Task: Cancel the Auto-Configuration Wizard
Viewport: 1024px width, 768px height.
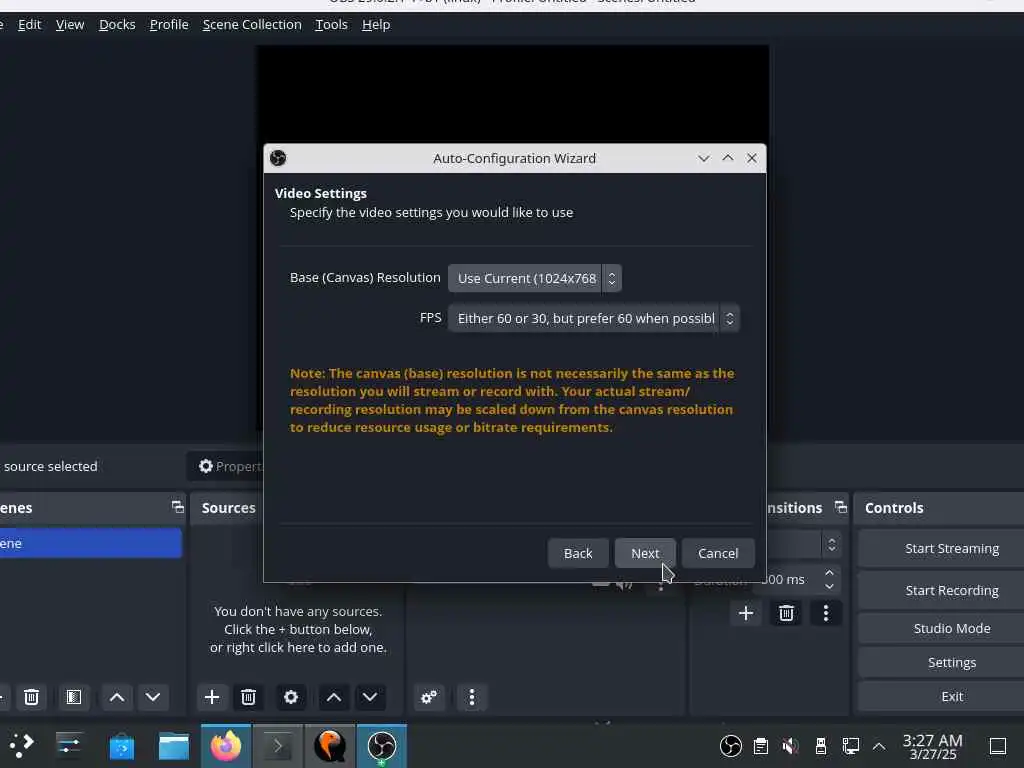Action: click(x=718, y=553)
